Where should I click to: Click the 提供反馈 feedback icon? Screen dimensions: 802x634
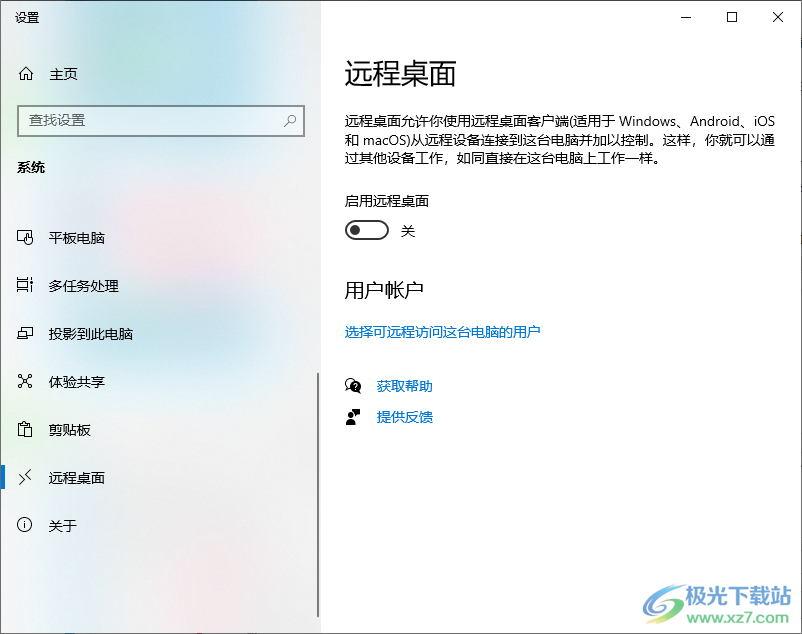coord(353,417)
